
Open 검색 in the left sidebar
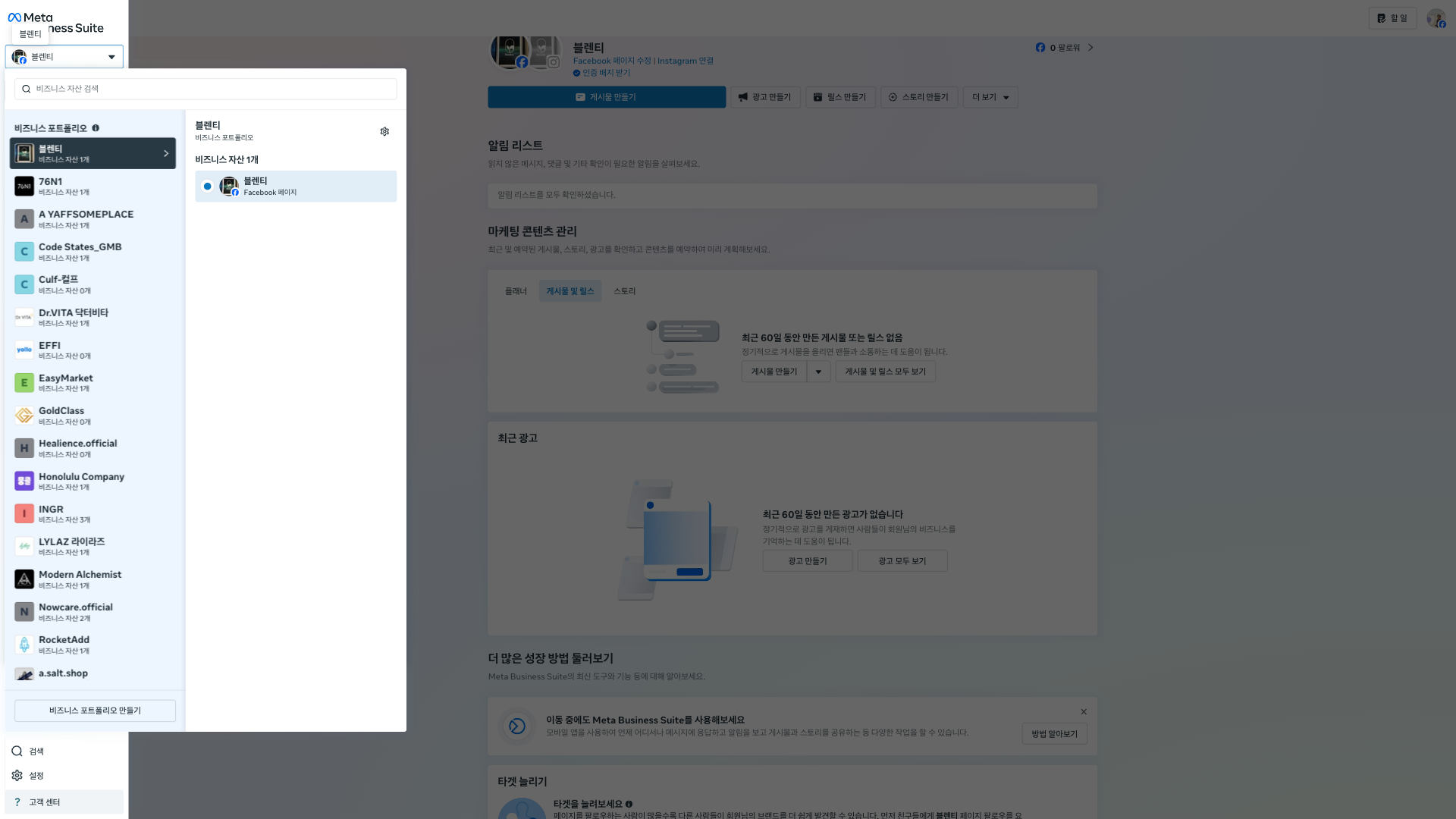coord(64,751)
